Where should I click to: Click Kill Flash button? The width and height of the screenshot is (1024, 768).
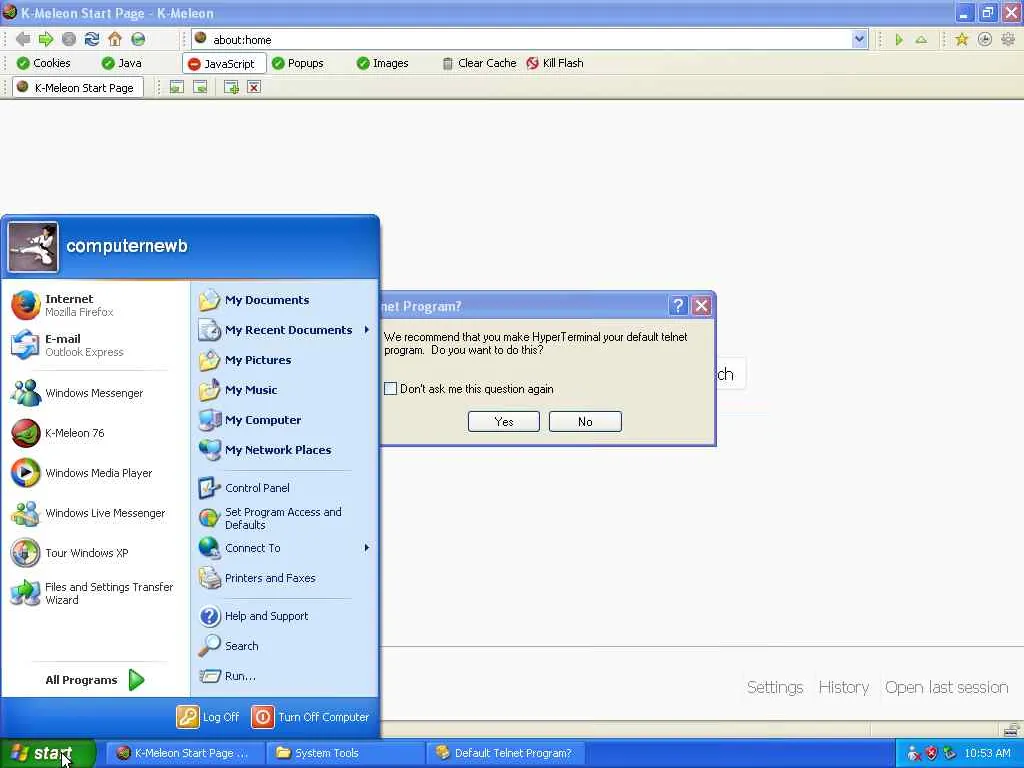pos(554,63)
